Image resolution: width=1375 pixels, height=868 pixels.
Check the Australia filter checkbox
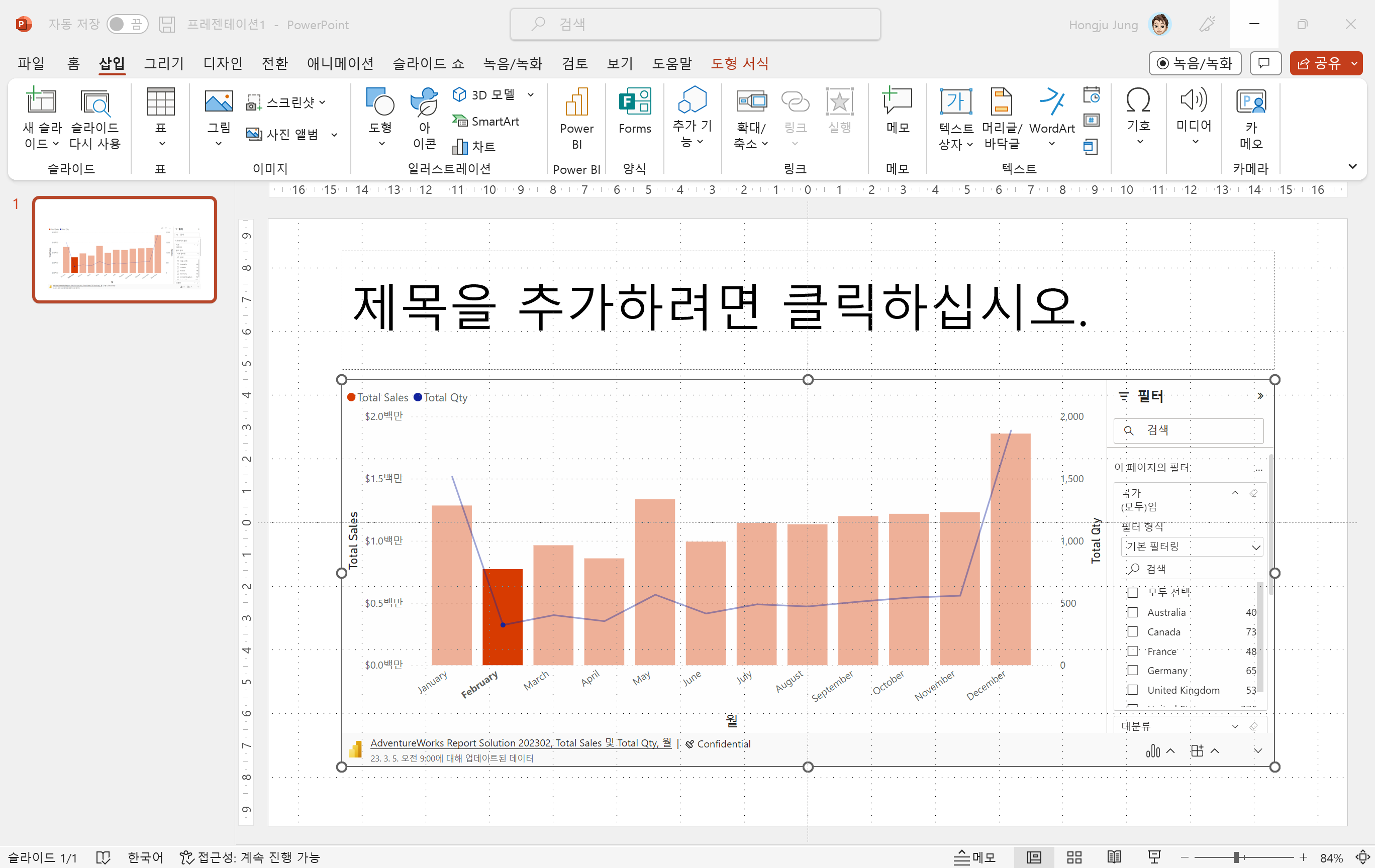point(1133,612)
